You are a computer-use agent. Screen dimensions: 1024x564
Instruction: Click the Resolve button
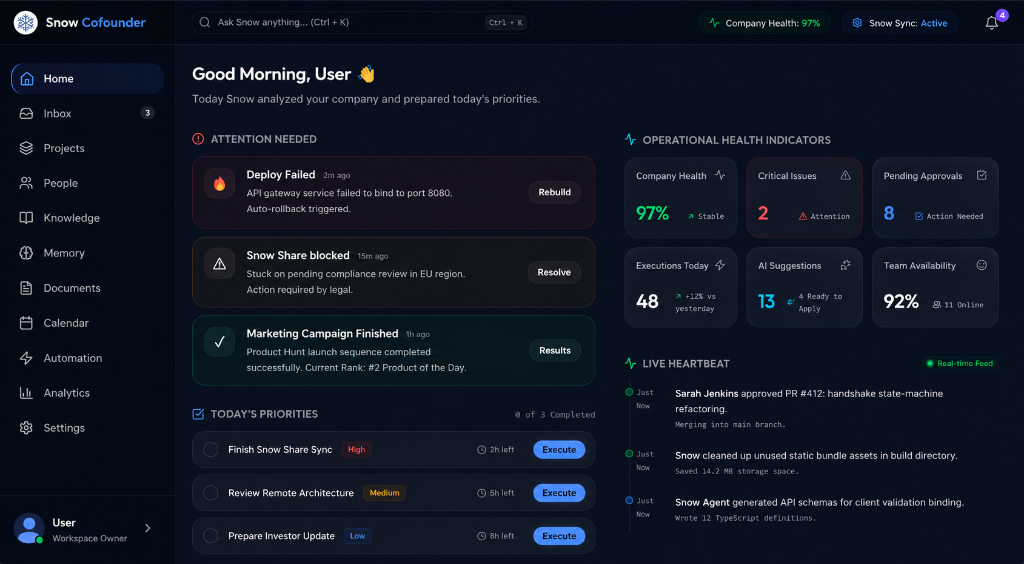click(554, 272)
